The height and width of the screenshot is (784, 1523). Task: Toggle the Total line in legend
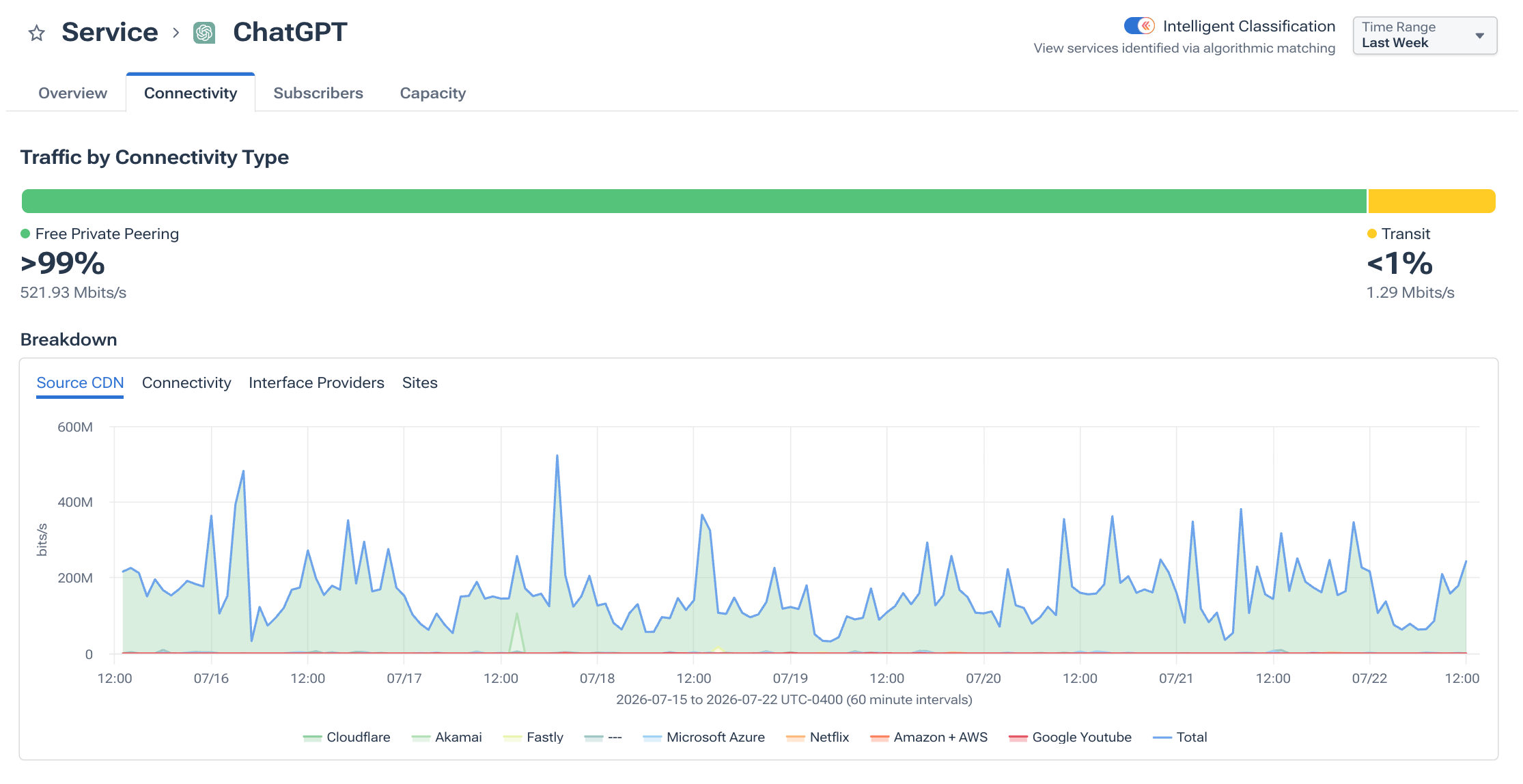pyautogui.click(x=1180, y=737)
